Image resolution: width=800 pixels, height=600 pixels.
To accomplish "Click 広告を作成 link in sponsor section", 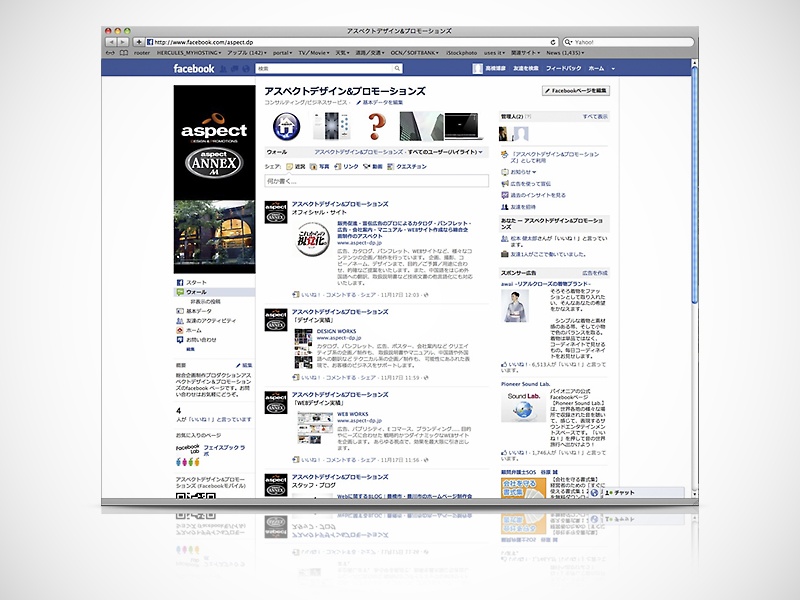I will (x=595, y=273).
